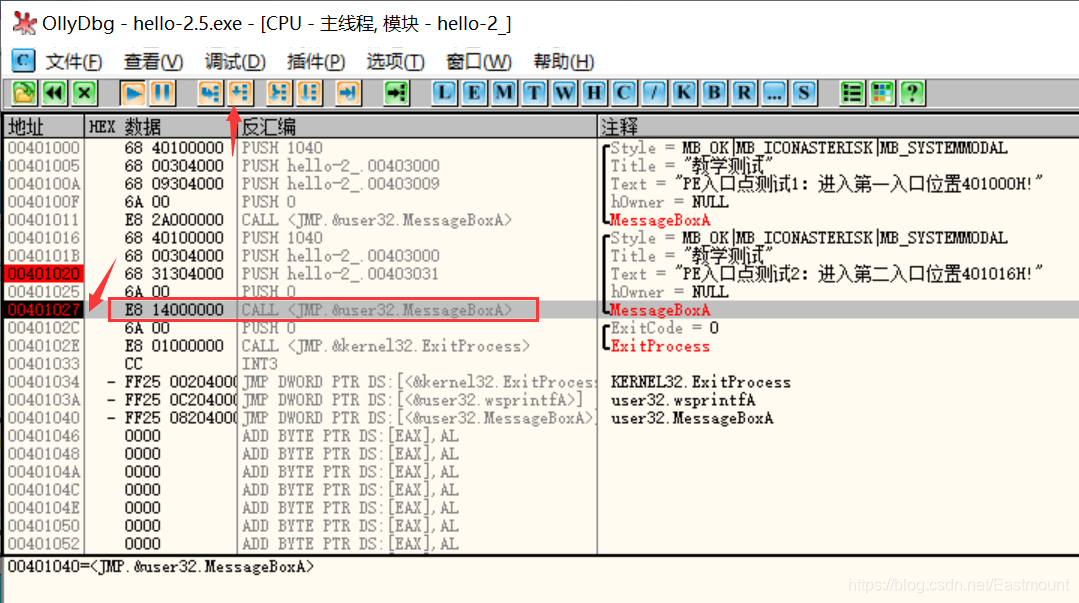
Task: Open the Executable modules window (E button)
Action: [474, 93]
